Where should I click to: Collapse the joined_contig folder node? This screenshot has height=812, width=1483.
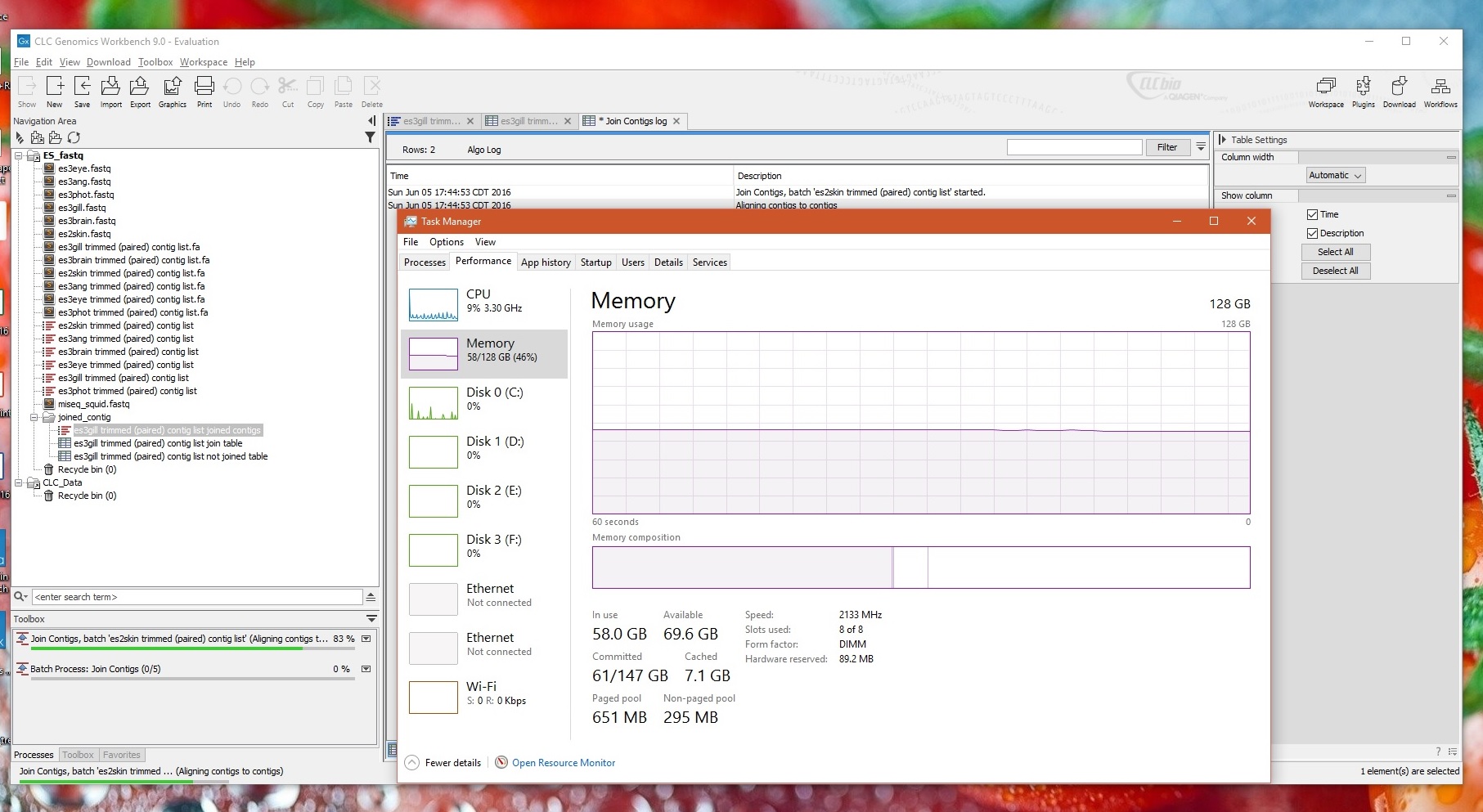point(34,417)
